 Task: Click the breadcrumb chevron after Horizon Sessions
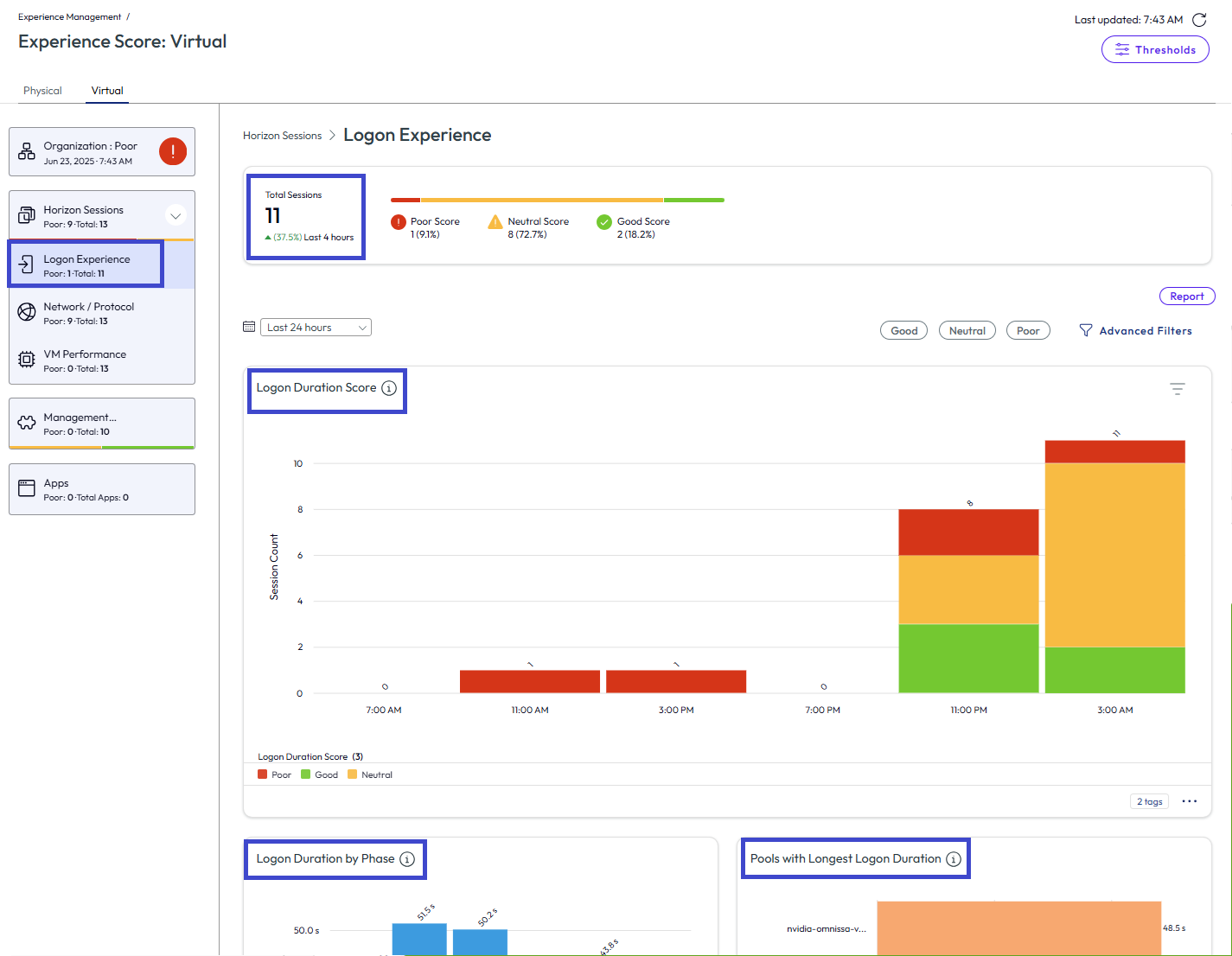(x=333, y=136)
